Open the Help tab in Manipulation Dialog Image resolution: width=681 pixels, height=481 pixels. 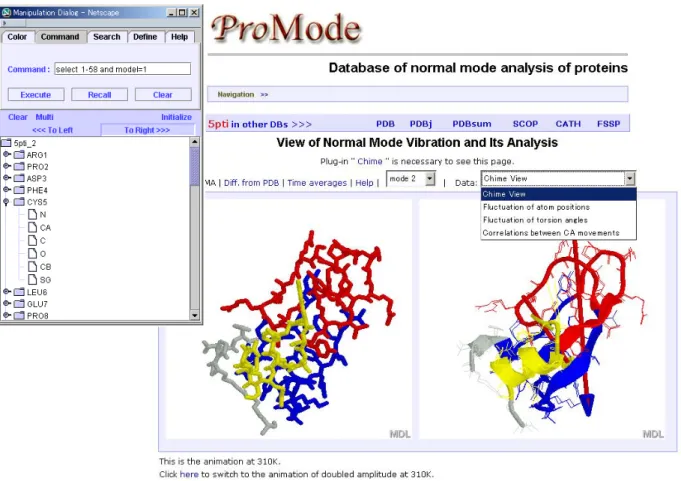[x=179, y=37]
